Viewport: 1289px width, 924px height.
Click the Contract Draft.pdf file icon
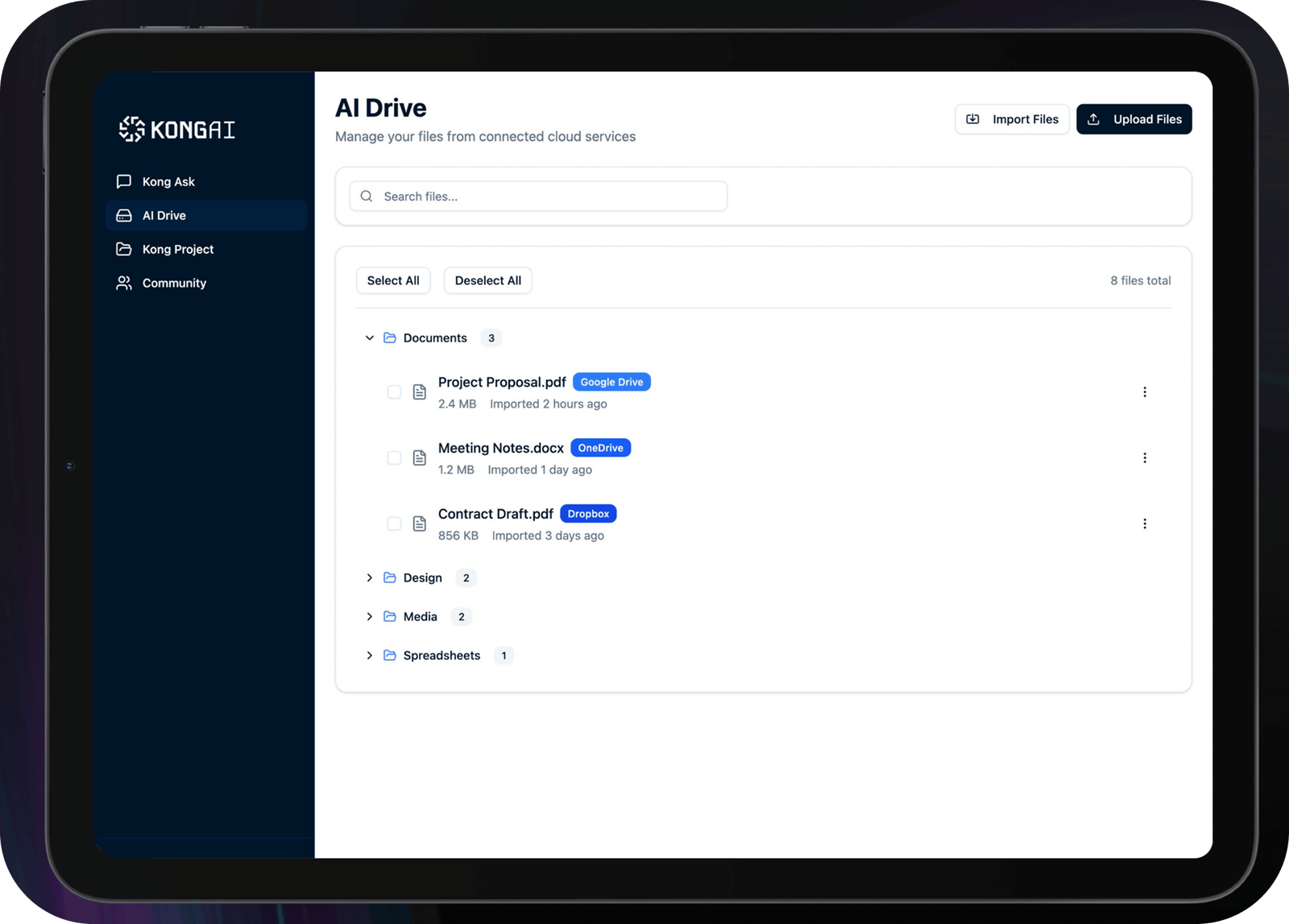coord(419,524)
